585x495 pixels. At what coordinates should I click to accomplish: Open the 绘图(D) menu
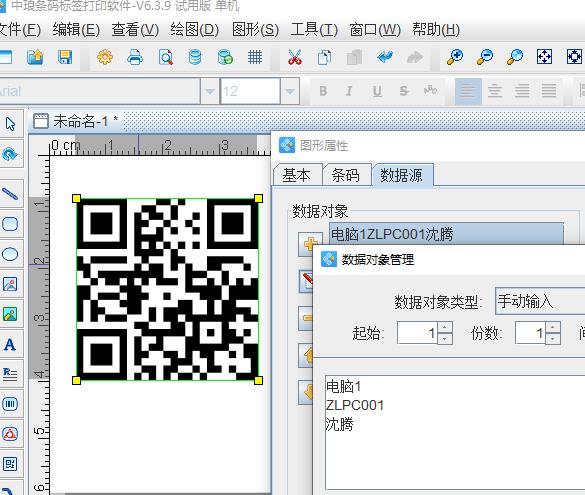coord(194,29)
